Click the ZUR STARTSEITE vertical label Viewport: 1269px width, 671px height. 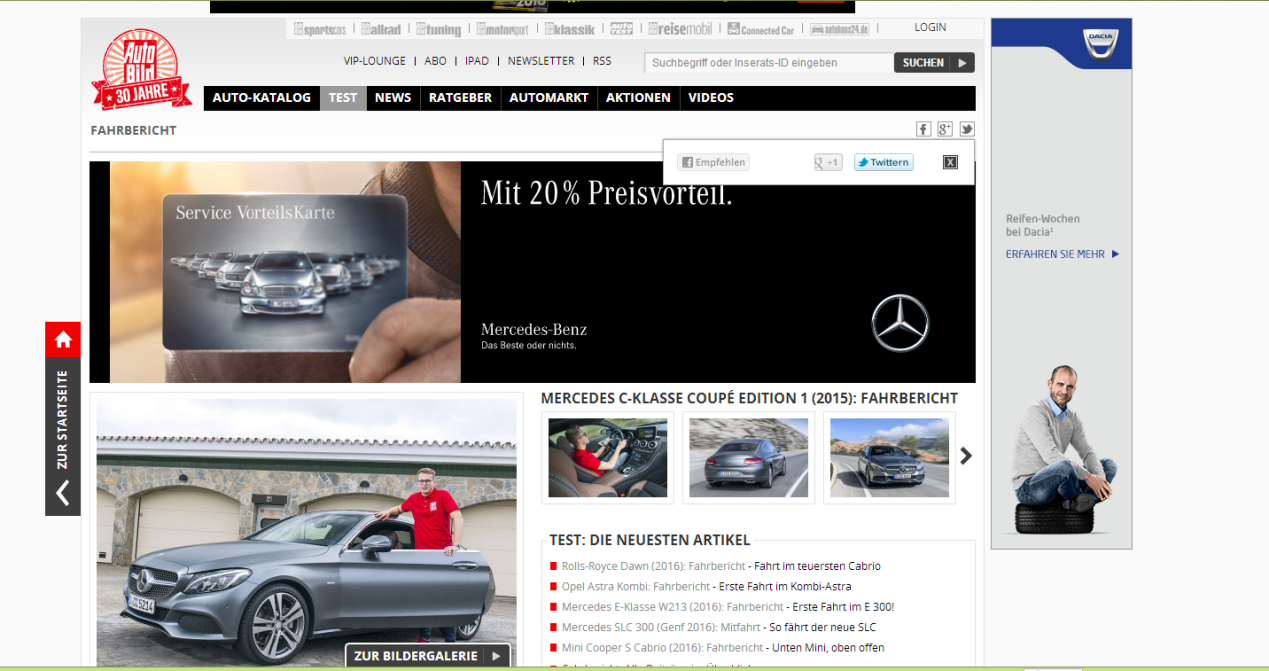(x=63, y=418)
